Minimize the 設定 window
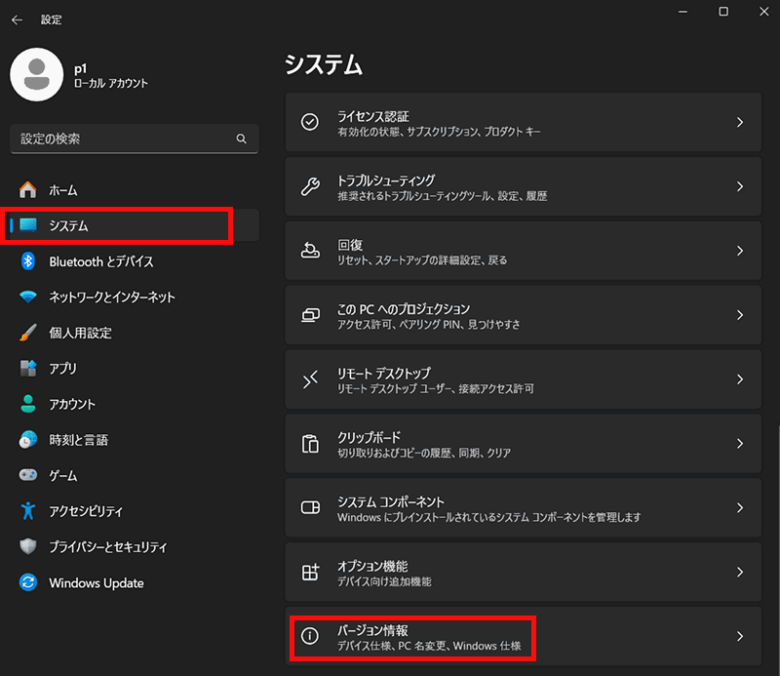The height and width of the screenshot is (676, 780). (683, 11)
